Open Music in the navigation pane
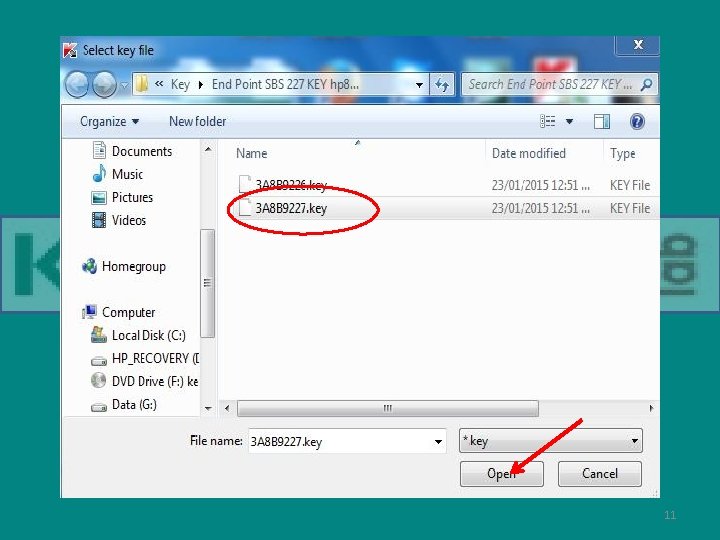 pos(127,174)
